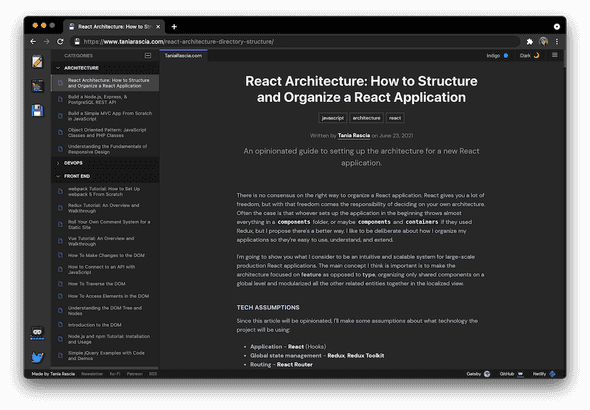Image resolution: width=590 pixels, height=410 pixels.
Task: Open a new browser tab
Action: [x=174, y=27]
